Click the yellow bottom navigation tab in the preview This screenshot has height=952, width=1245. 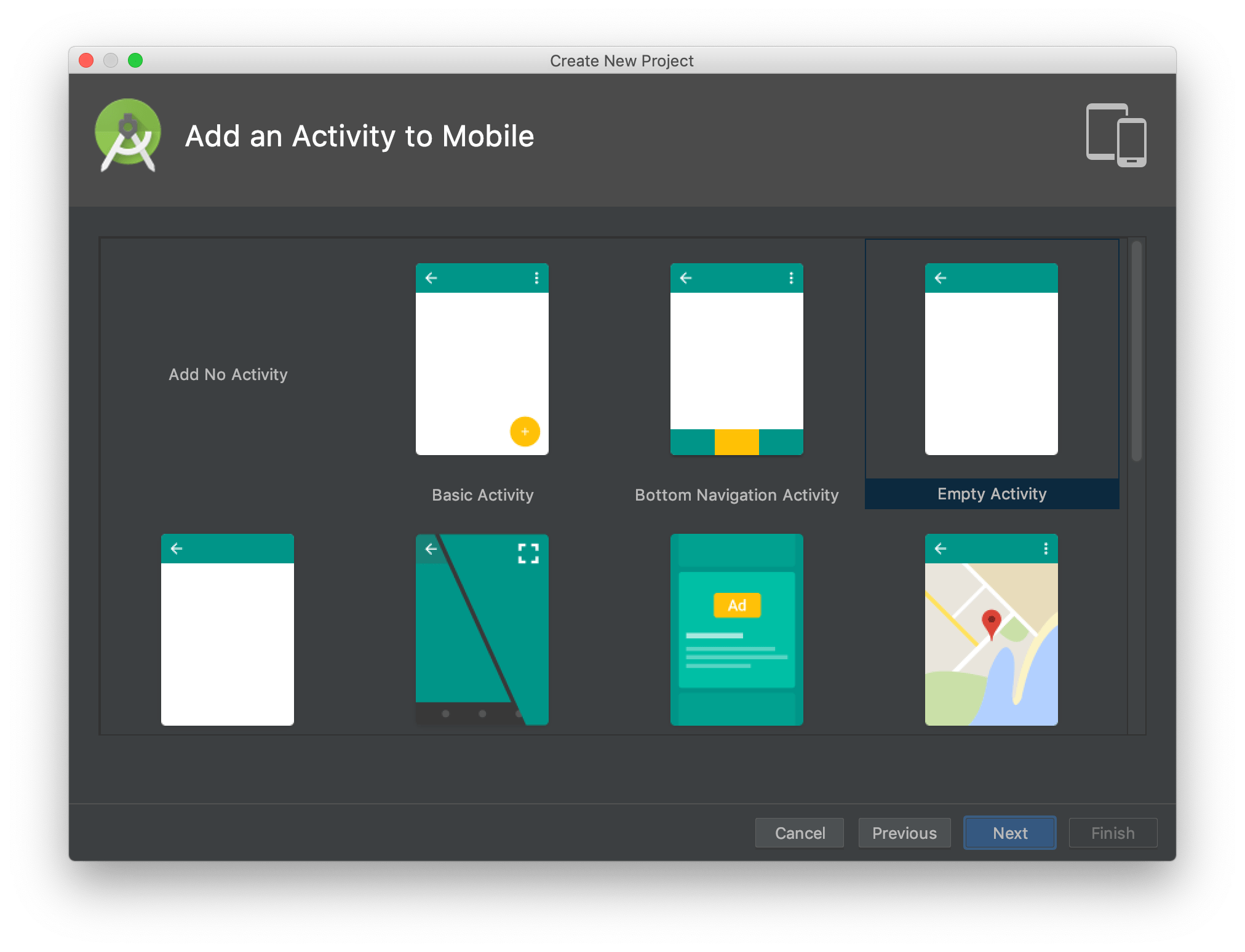(x=736, y=442)
